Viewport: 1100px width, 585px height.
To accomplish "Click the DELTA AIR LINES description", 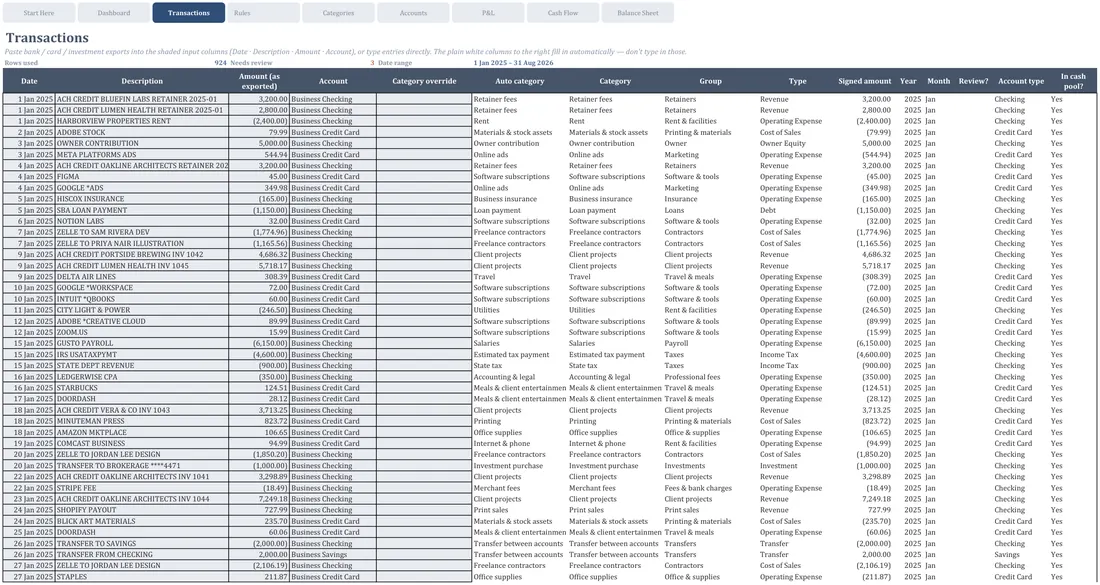I will [x=142, y=277].
